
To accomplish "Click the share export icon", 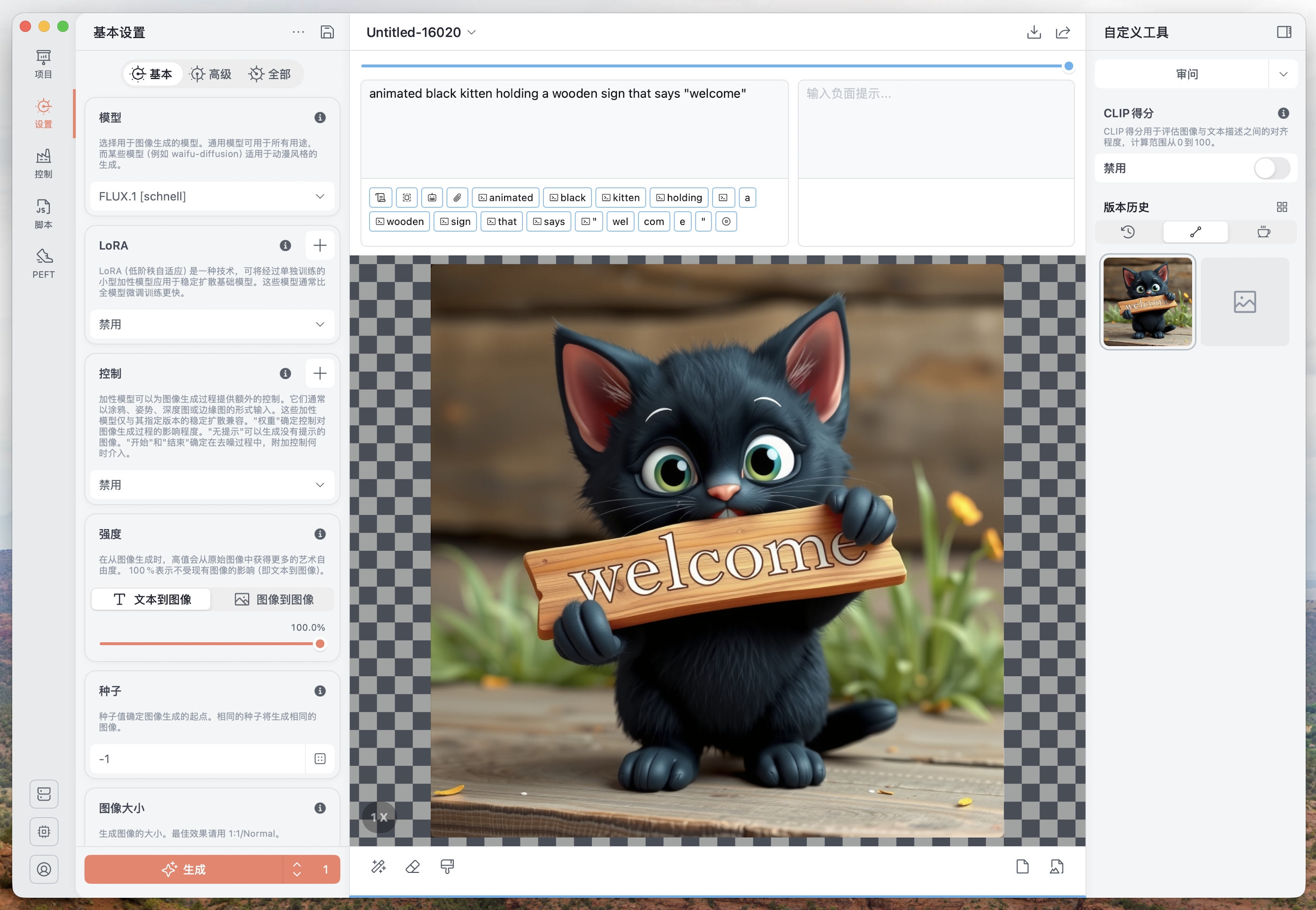I will [1063, 32].
